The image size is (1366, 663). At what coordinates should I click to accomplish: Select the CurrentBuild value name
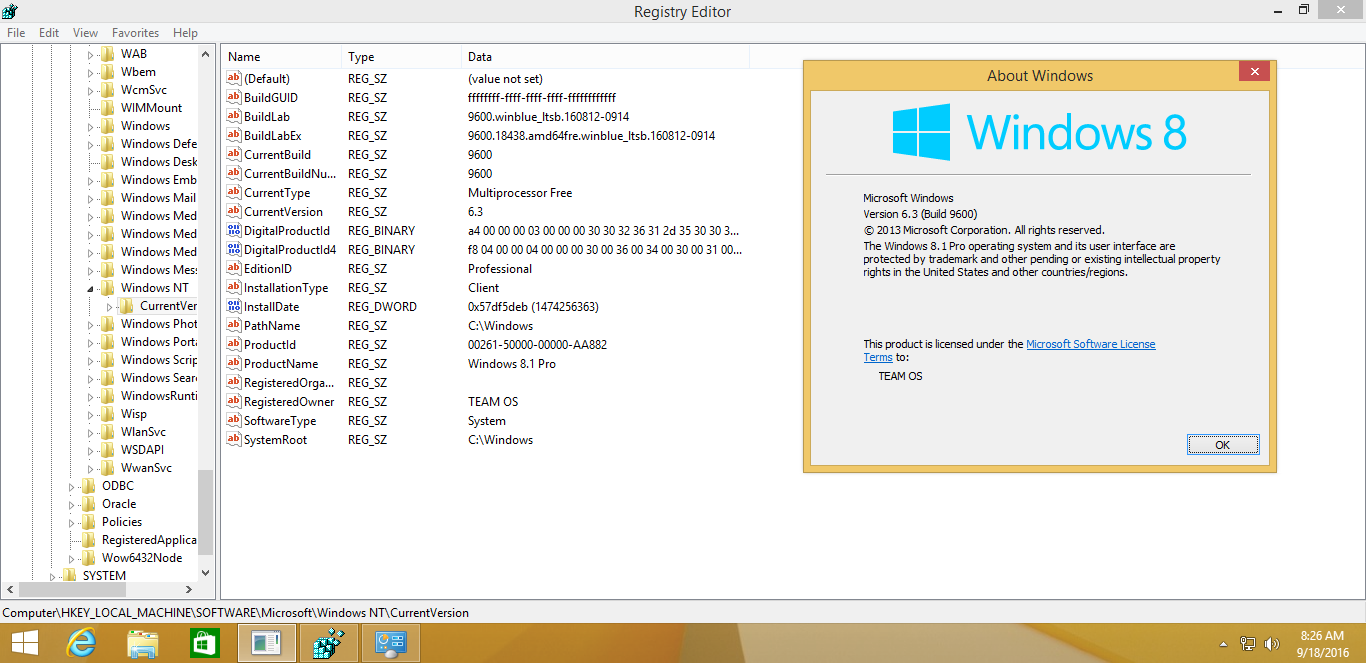point(277,155)
